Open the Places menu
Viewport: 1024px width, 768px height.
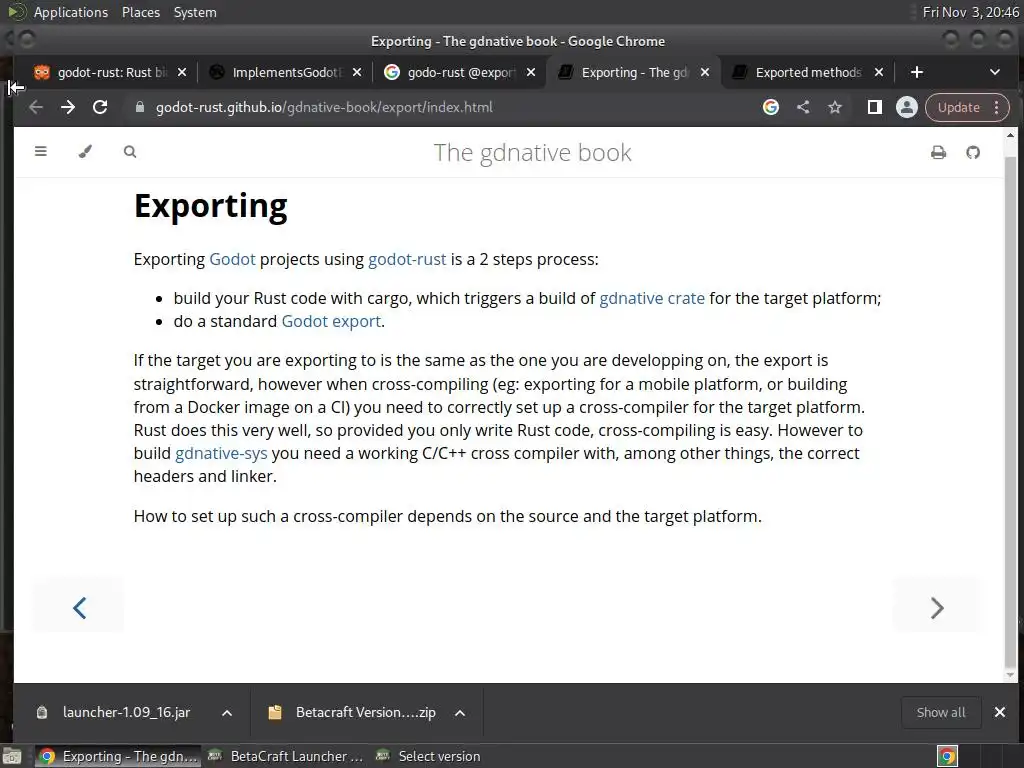coord(140,12)
